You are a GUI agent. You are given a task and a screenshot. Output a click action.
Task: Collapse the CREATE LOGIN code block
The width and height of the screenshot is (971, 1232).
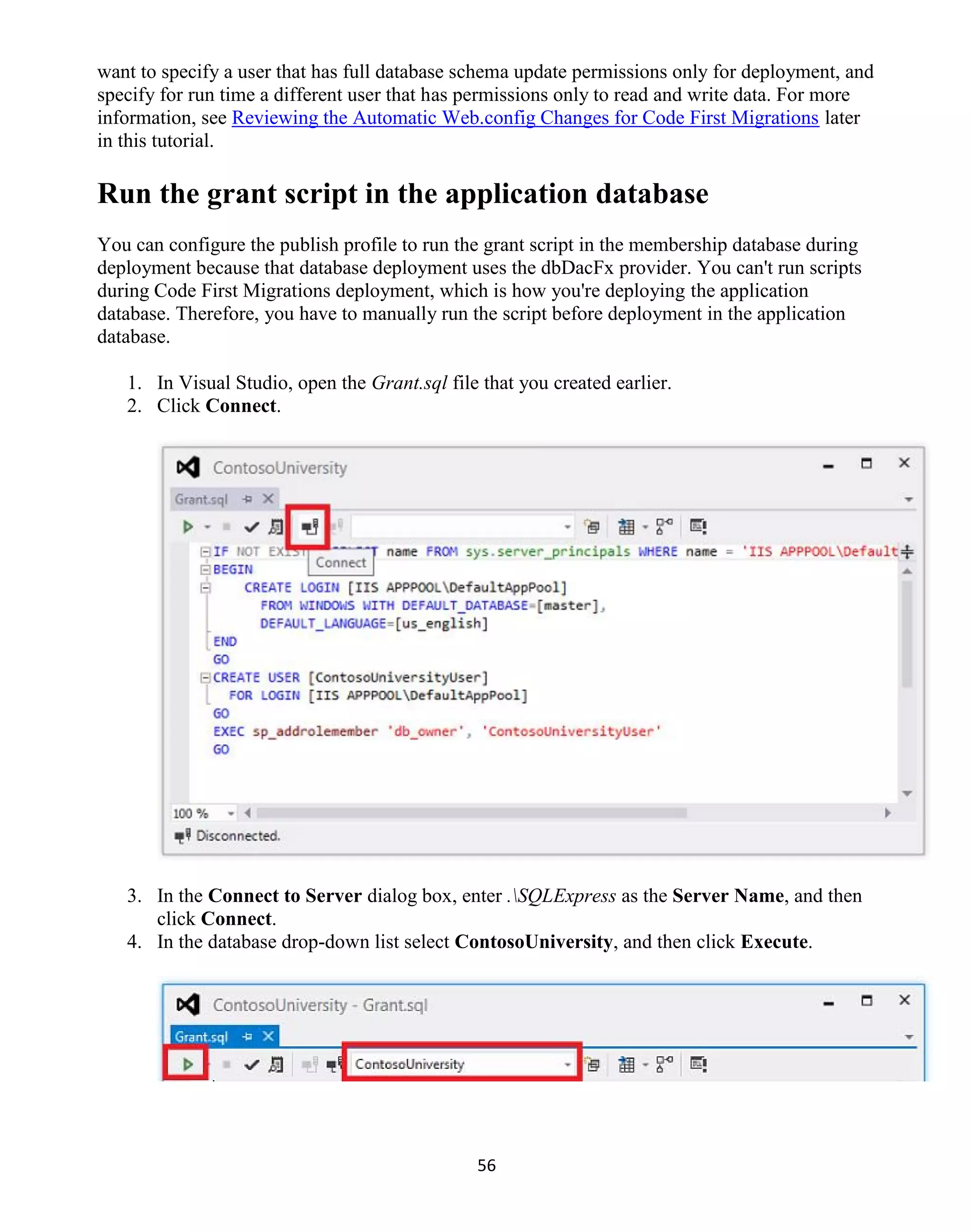click(x=205, y=588)
